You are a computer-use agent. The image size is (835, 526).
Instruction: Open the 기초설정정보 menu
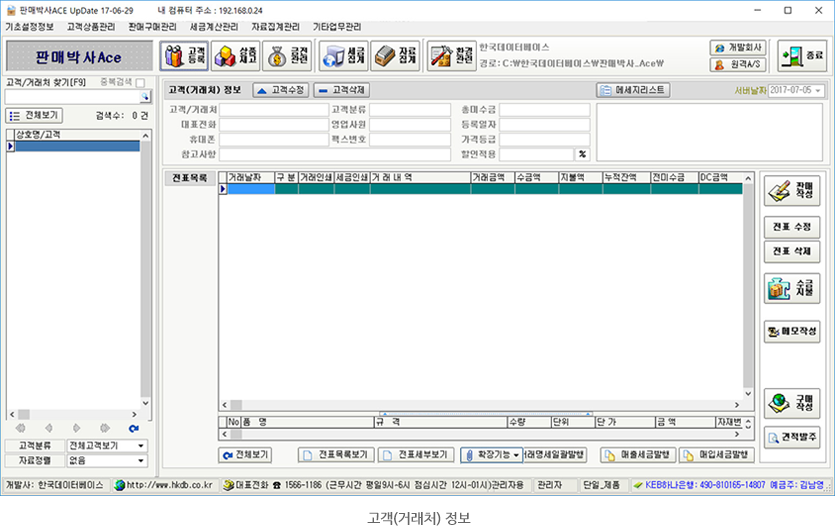[30, 26]
